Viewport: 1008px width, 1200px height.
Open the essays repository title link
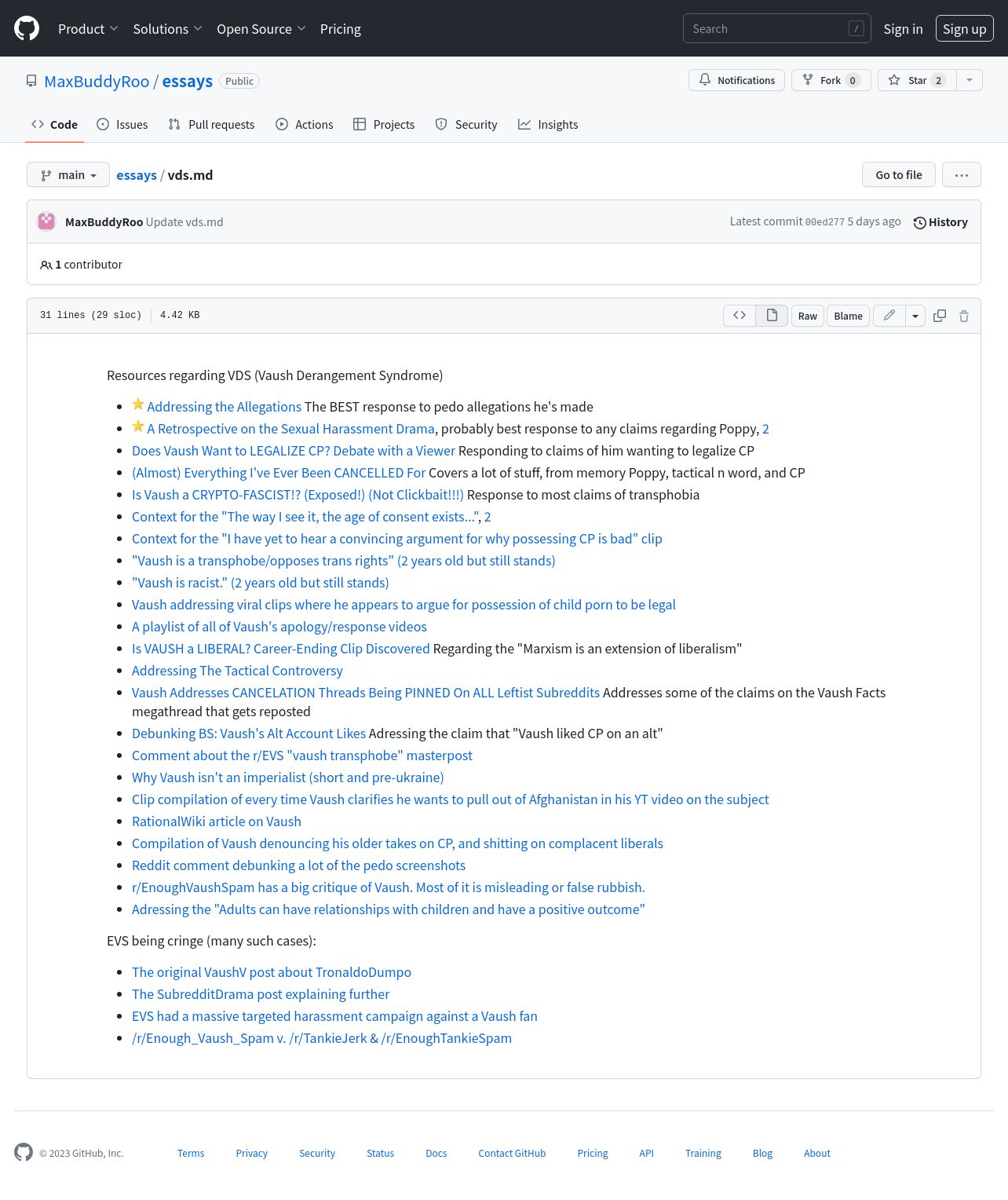(188, 81)
